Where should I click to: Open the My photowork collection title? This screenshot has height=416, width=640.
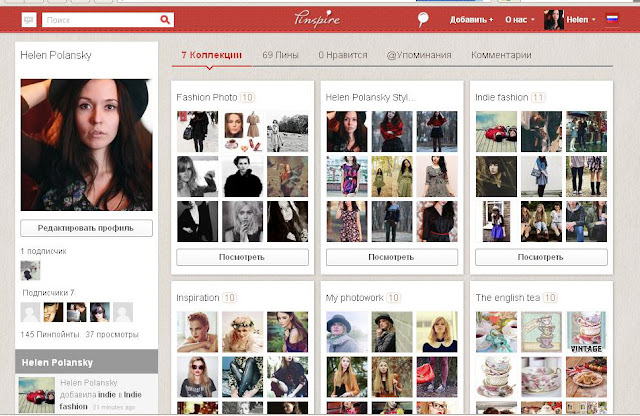[354, 298]
